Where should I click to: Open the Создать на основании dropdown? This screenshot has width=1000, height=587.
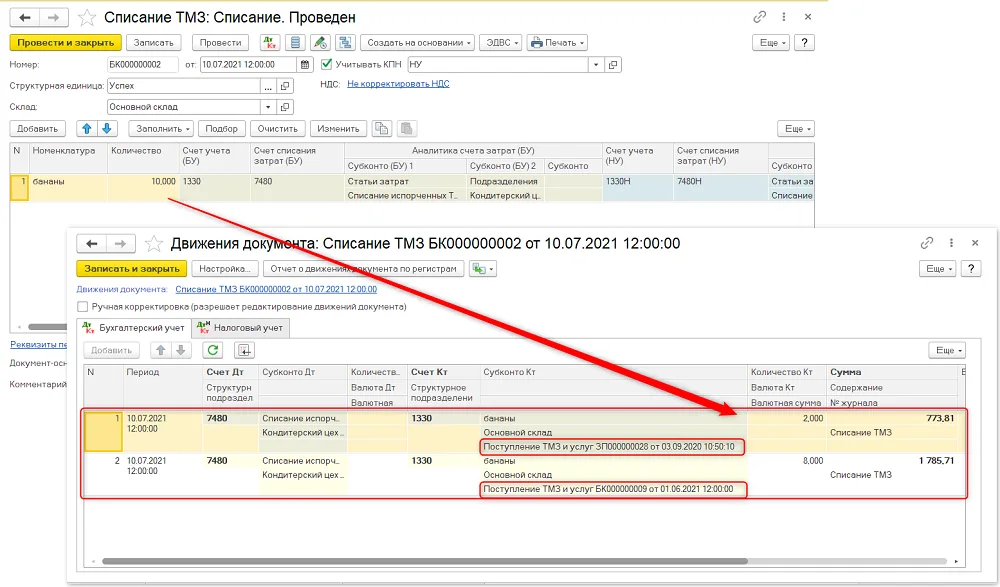[x=418, y=43]
